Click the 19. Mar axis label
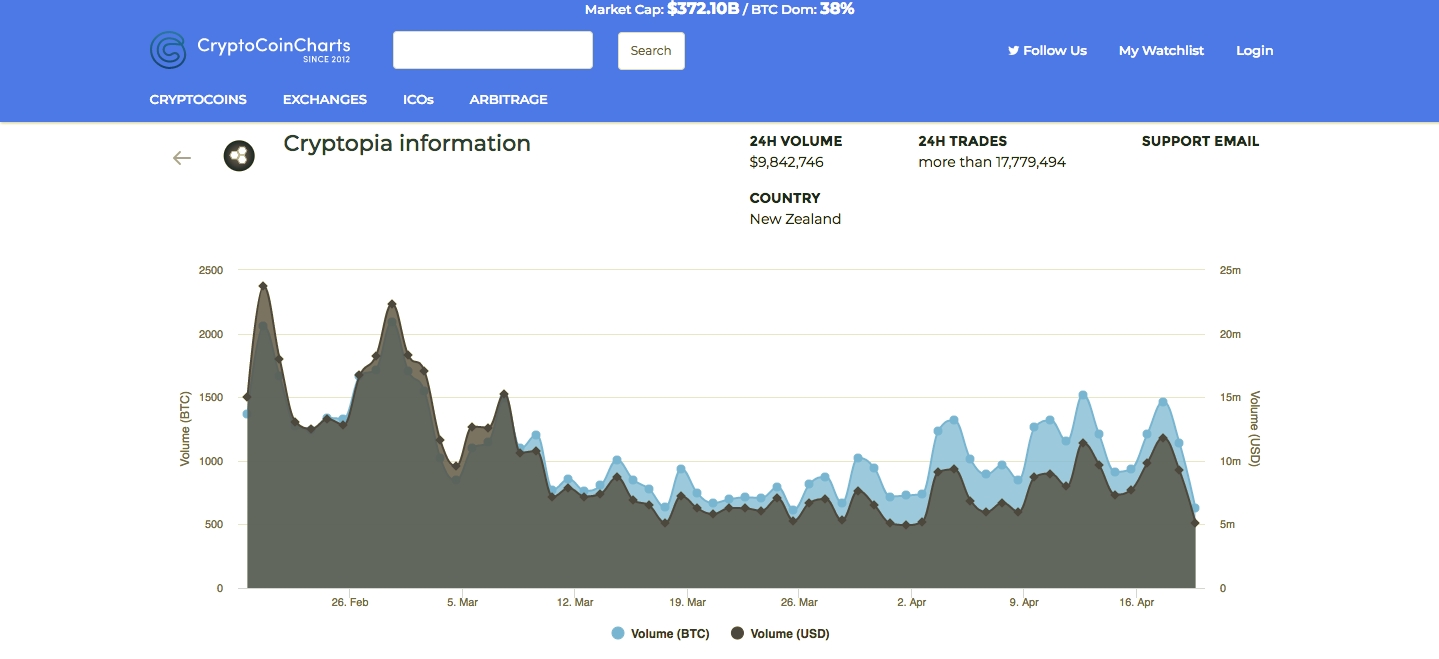This screenshot has width=1439, height=659. [687, 602]
